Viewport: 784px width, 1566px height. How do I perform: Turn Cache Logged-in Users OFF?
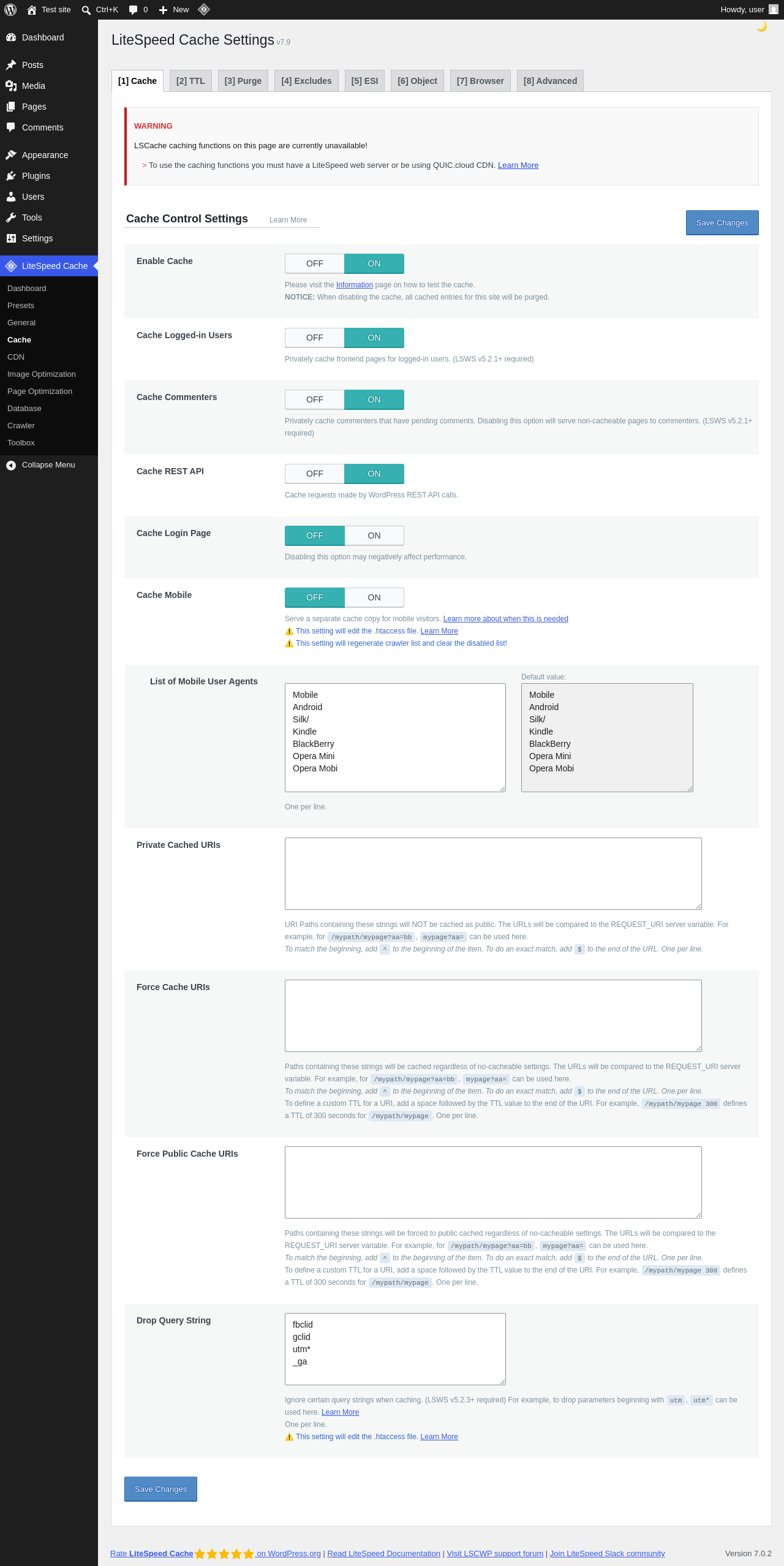pos(315,338)
